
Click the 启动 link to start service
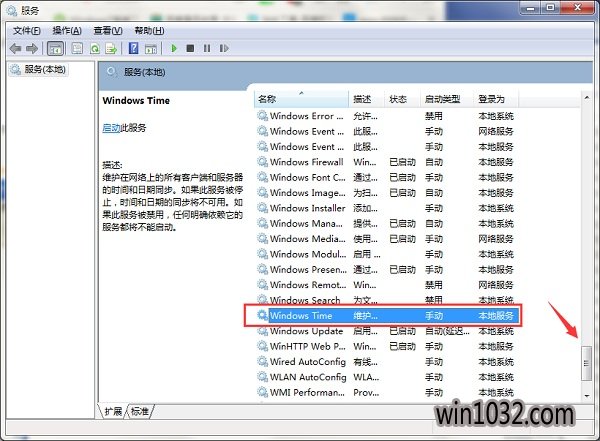(111, 128)
